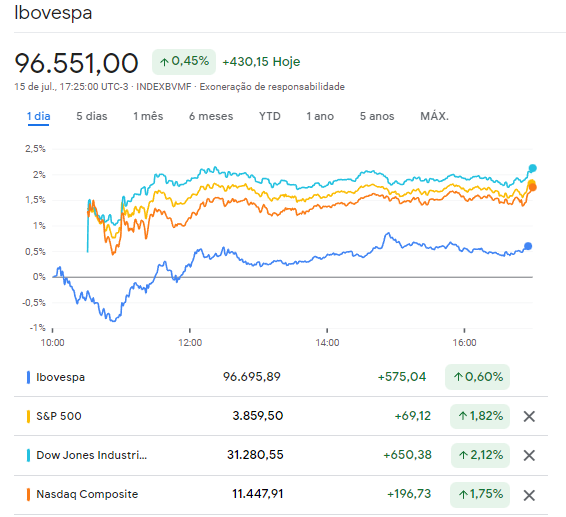Screen dimensions: 566x517
Task: Click the Ibovespa page title
Action: click(53, 13)
